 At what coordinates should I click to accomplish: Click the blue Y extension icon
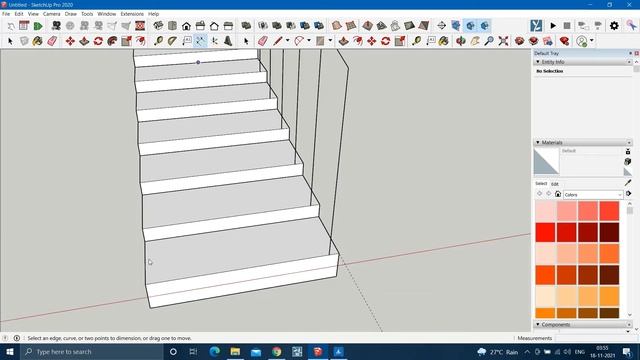[x=536, y=26]
